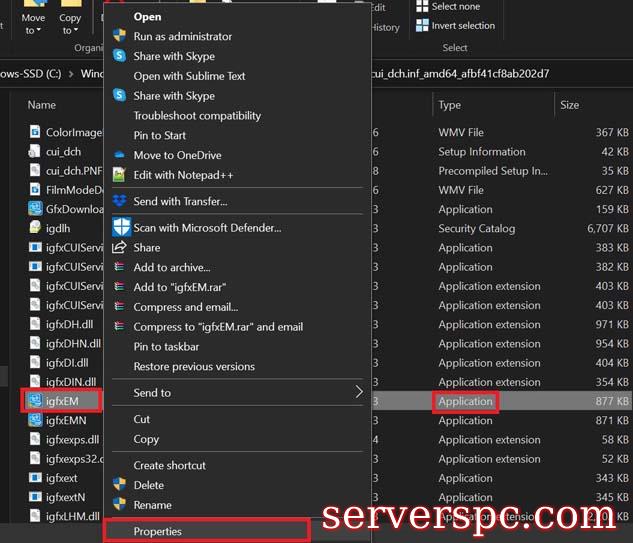Viewport: 633px width, 543px height.
Task: Click the OneDrive cloud icon in the context menu
Action: (x=120, y=155)
